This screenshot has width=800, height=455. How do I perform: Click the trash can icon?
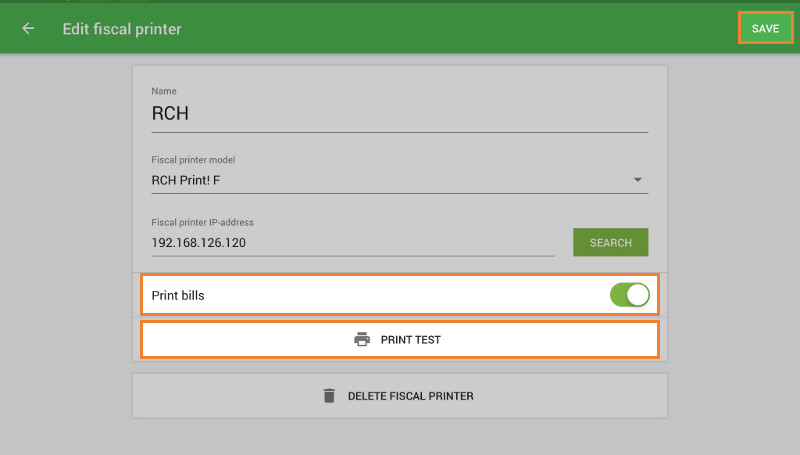coord(329,396)
